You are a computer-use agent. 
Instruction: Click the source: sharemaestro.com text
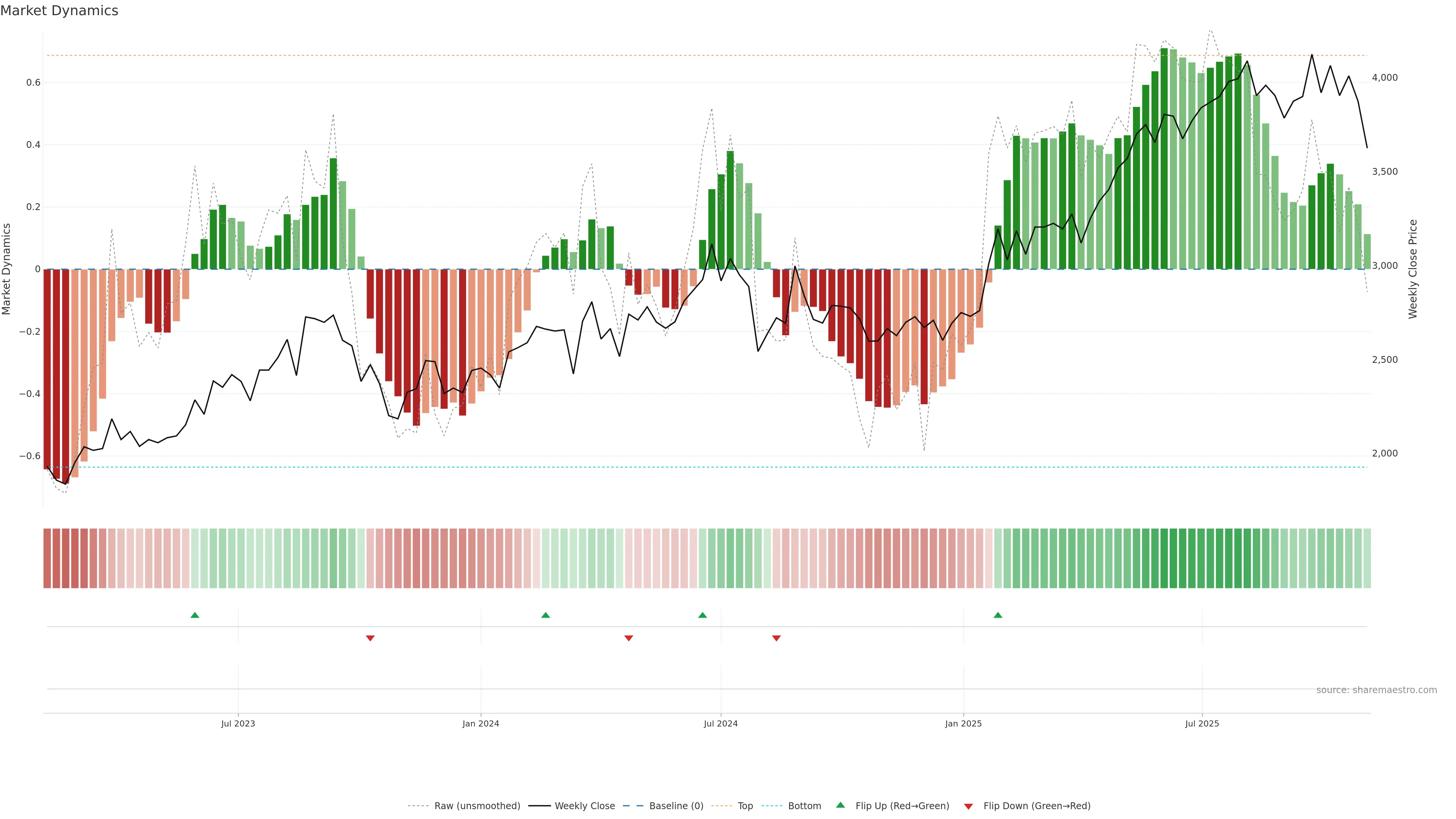(x=1376, y=690)
